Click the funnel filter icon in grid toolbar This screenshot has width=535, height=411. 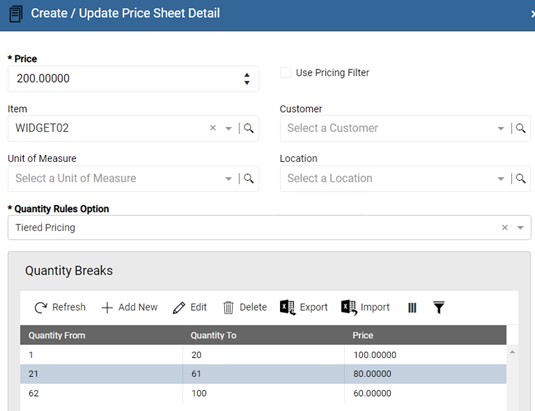click(439, 307)
